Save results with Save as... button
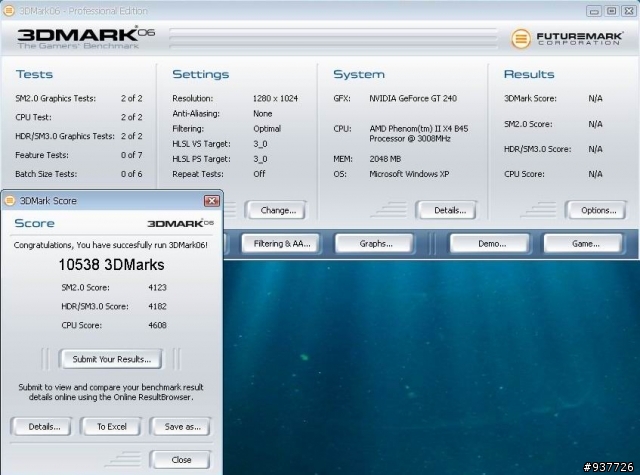Viewport: 640px width, 475px height. coord(182,427)
